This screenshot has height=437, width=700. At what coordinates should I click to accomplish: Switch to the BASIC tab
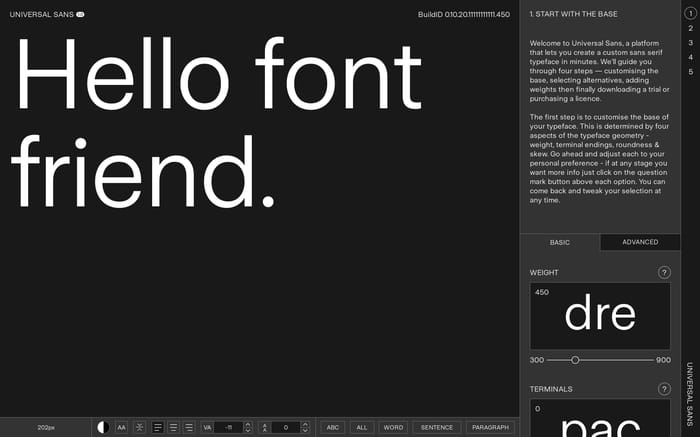click(x=560, y=242)
